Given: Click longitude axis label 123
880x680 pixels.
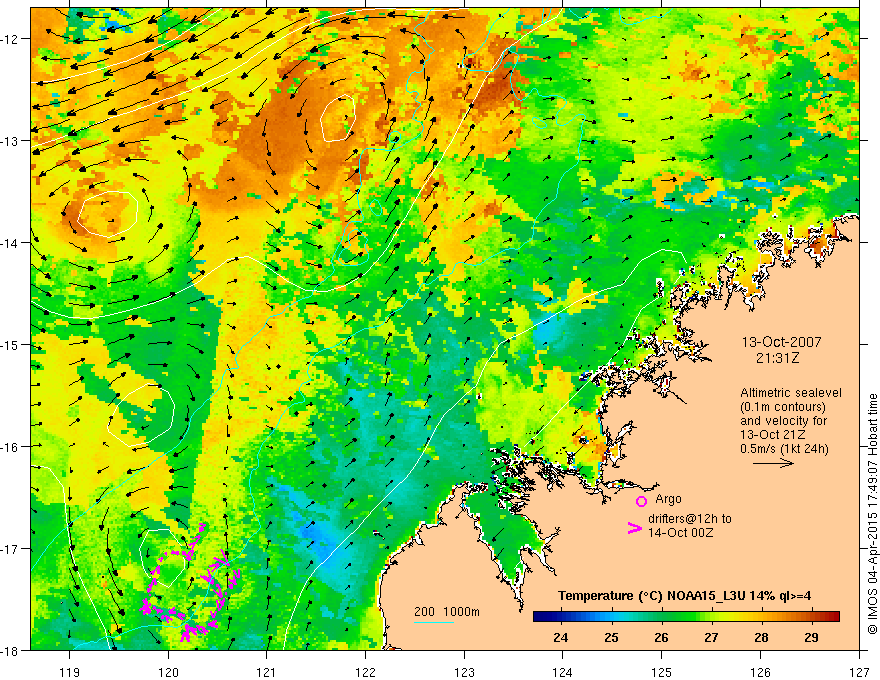Looking at the screenshot, I should pos(464,672).
